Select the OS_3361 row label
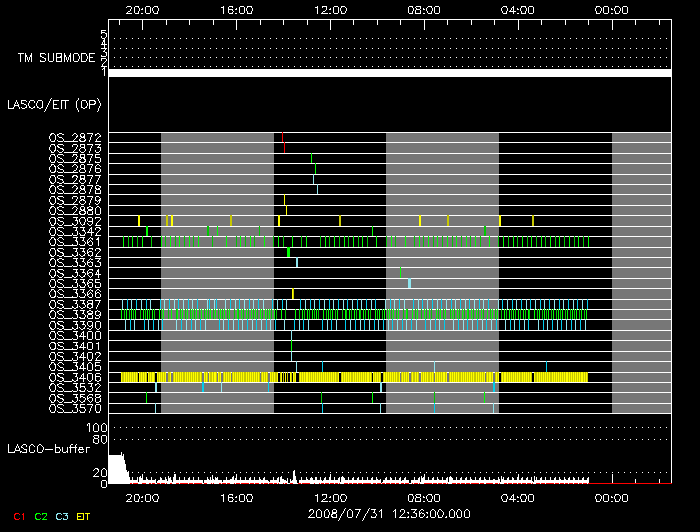Viewport: 700px width, 532px height. pos(74,241)
